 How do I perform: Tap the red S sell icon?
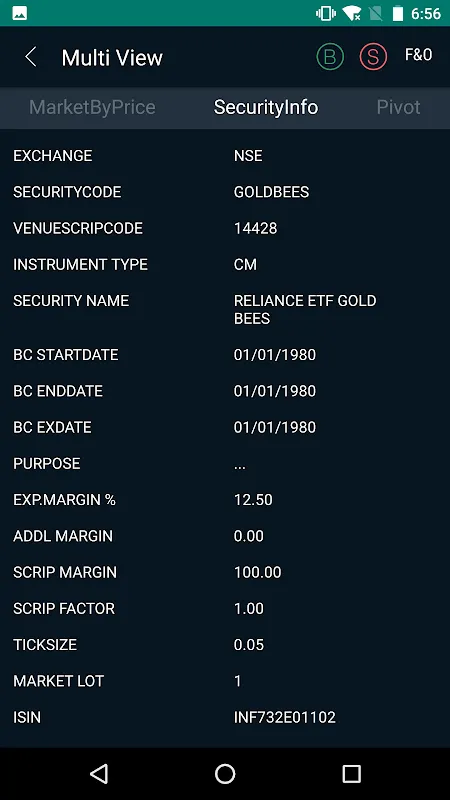pyautogui.click(x=373, y=57)
